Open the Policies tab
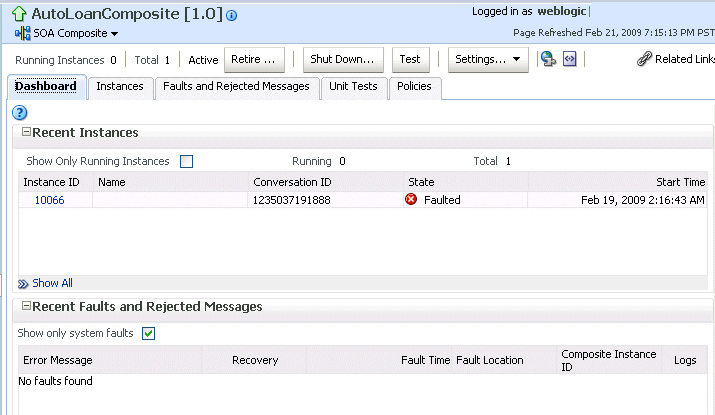The image size is (715, 415). click(x=414, y=86)
